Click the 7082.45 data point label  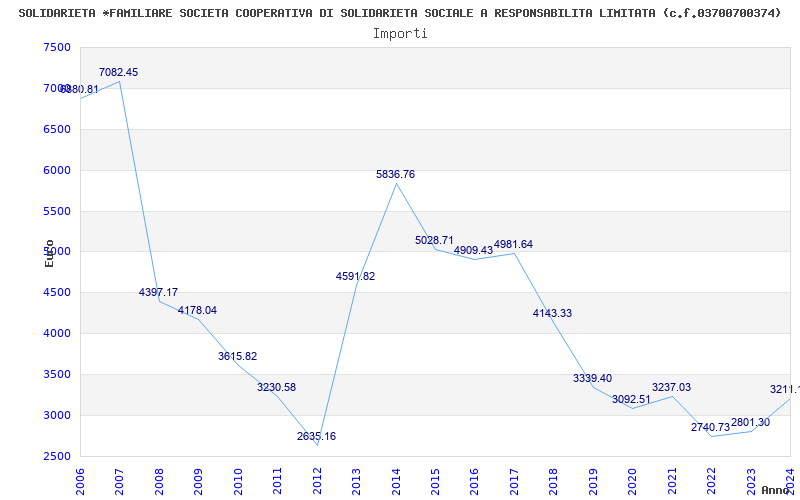(x=118, y=72)
